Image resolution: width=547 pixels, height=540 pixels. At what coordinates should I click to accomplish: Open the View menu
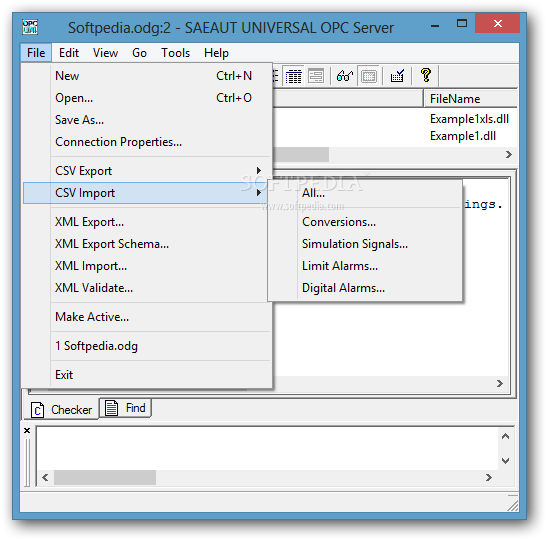tap(105, 53)
